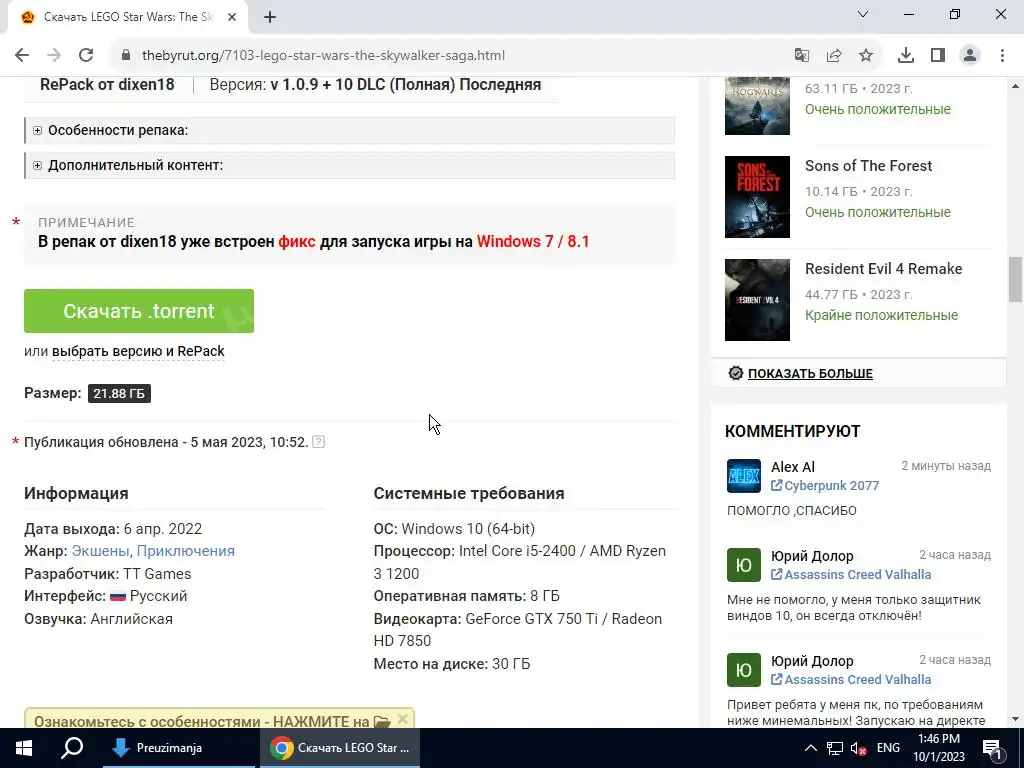
Task: Open Google Translate page icon
Action: pyautogui.click(x=802, y=56)
